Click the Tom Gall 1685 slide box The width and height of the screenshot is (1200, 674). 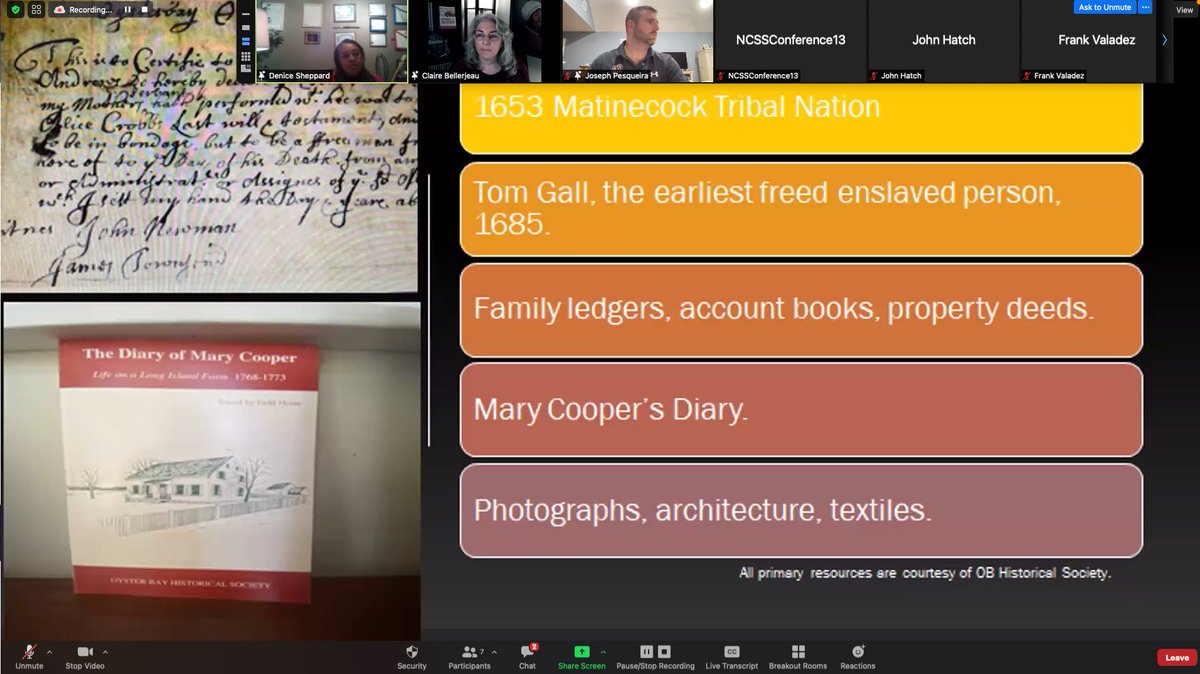pos(801,209)
